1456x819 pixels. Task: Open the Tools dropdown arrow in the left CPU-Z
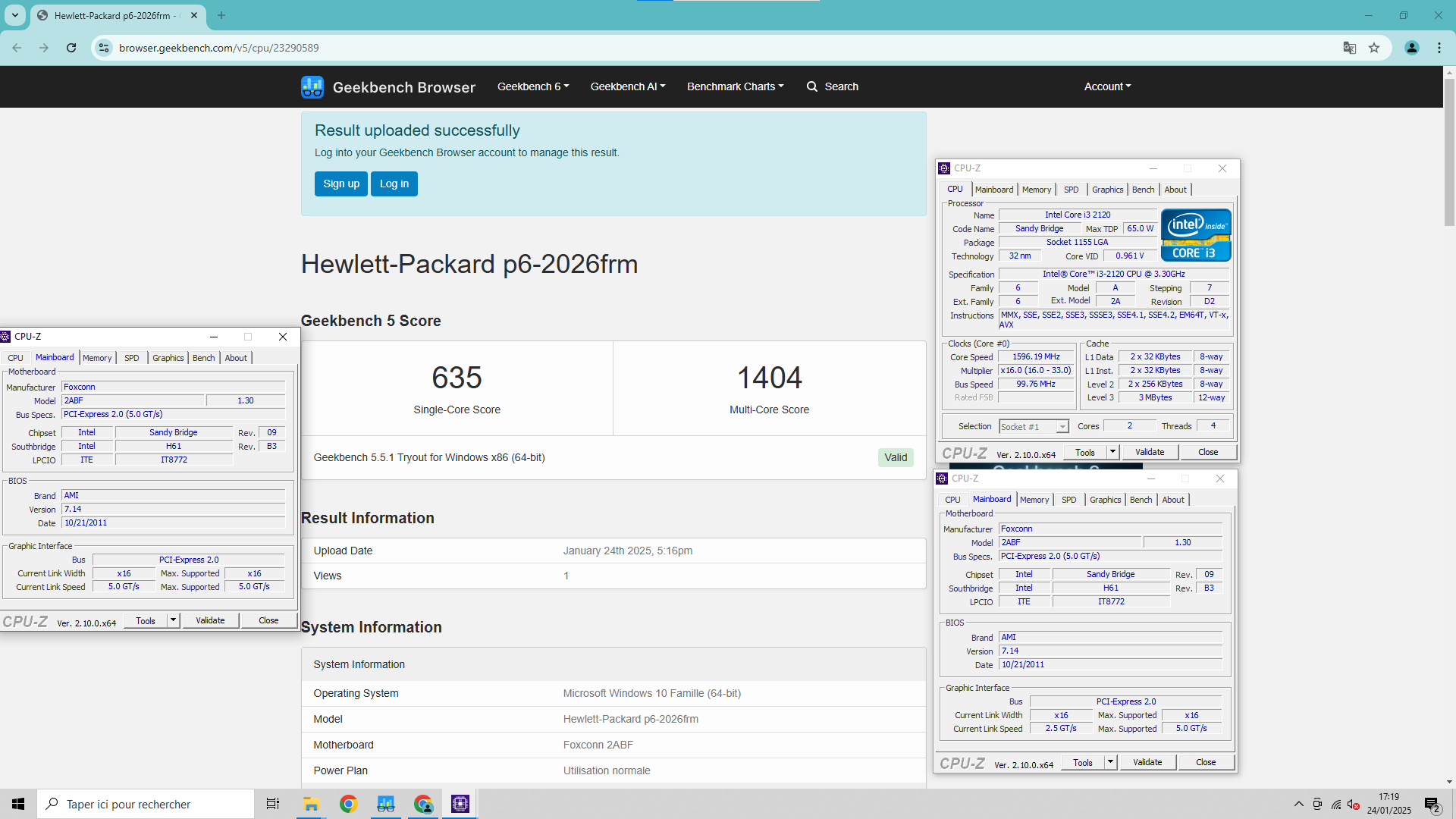[x=173, y=620]
